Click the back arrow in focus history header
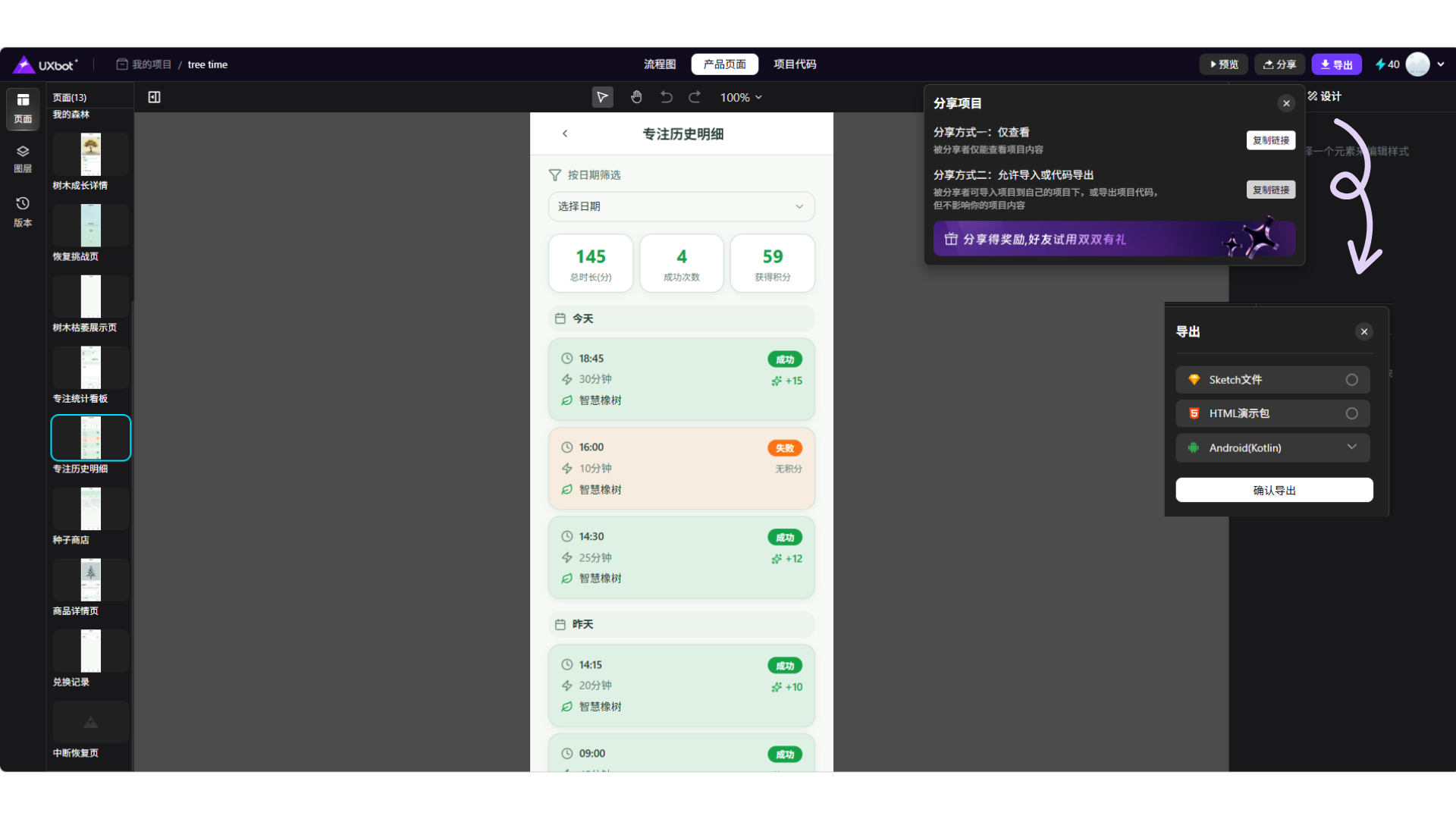1456x819 pixels. click(x=565, y=133)
